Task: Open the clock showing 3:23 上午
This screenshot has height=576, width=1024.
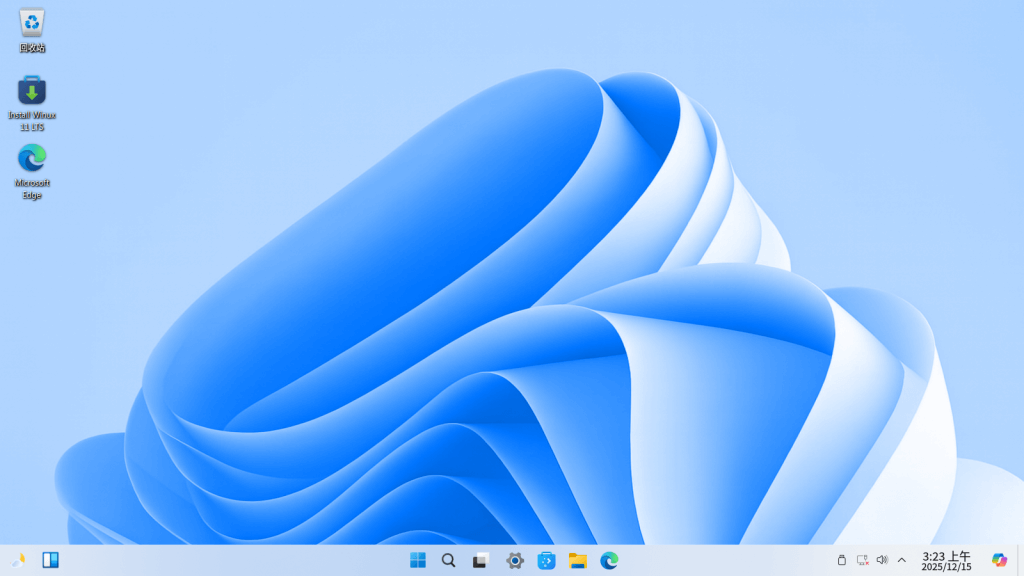Action: point(946,560)
